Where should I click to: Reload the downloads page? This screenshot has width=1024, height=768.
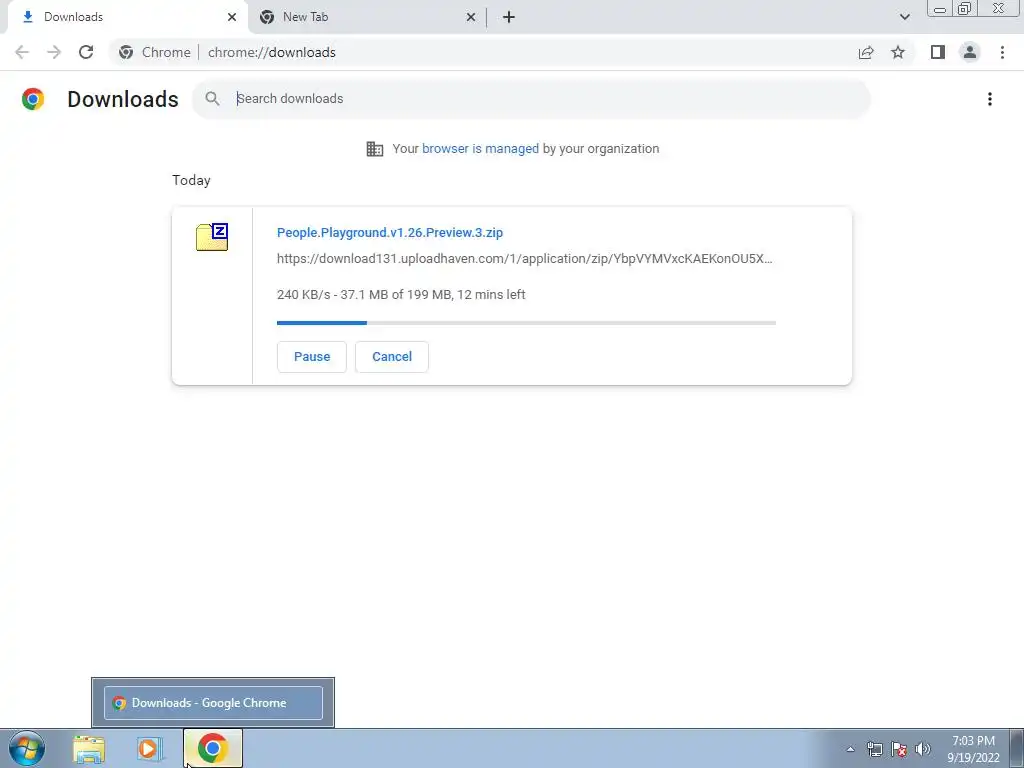pyautogui.click(x=86, y=52)
